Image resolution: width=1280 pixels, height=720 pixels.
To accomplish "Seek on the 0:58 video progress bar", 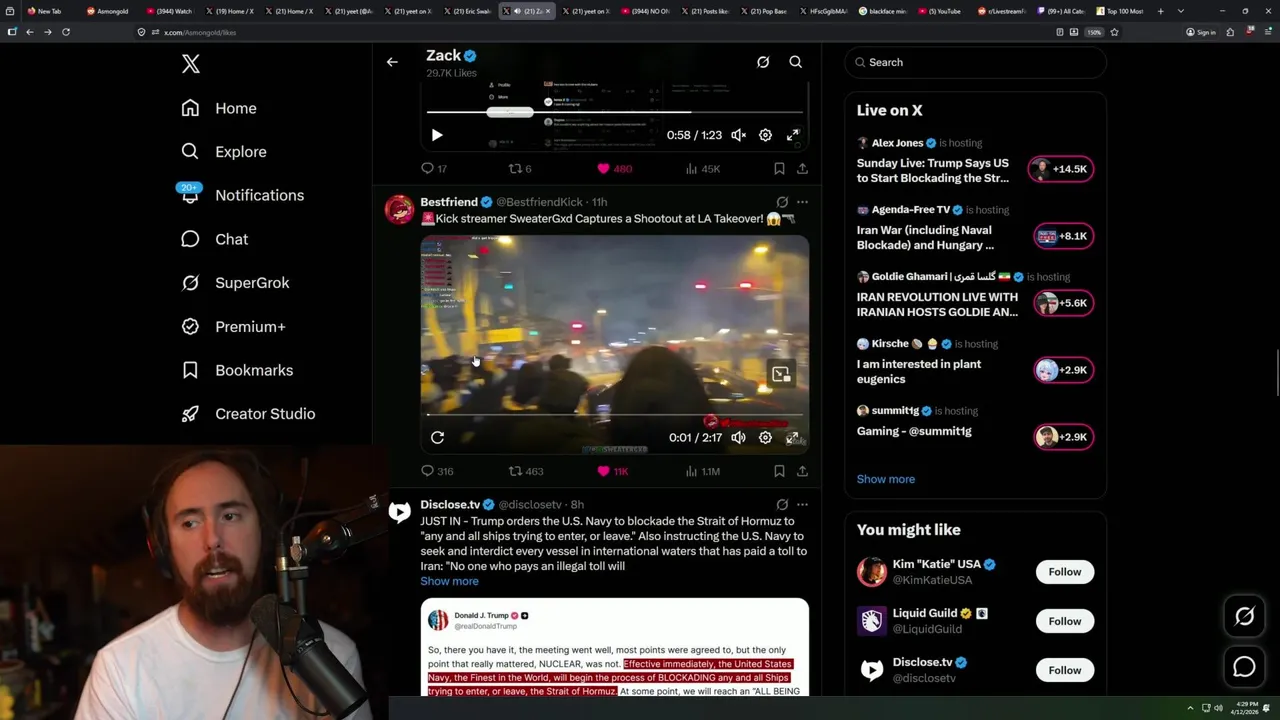I will (x=614, y=113).
